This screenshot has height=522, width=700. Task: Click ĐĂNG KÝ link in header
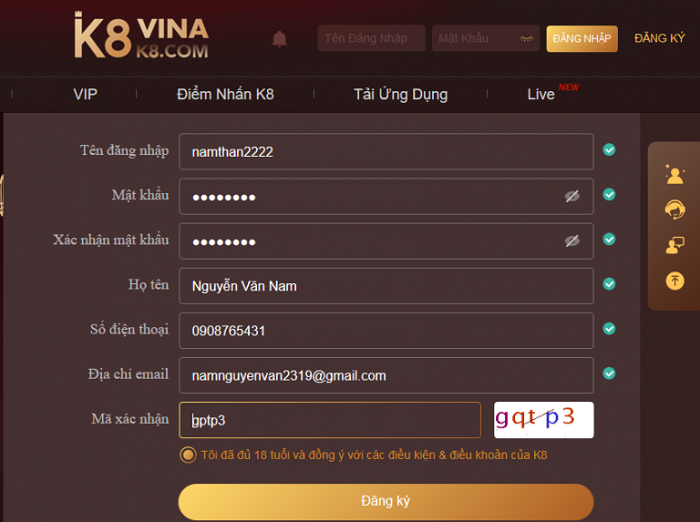tap(659, 39)
